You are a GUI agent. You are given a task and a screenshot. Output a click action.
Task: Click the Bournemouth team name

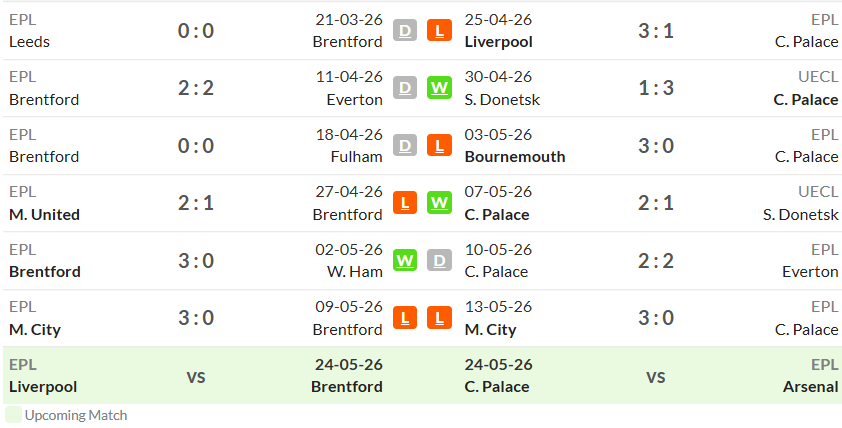(515, 157)
